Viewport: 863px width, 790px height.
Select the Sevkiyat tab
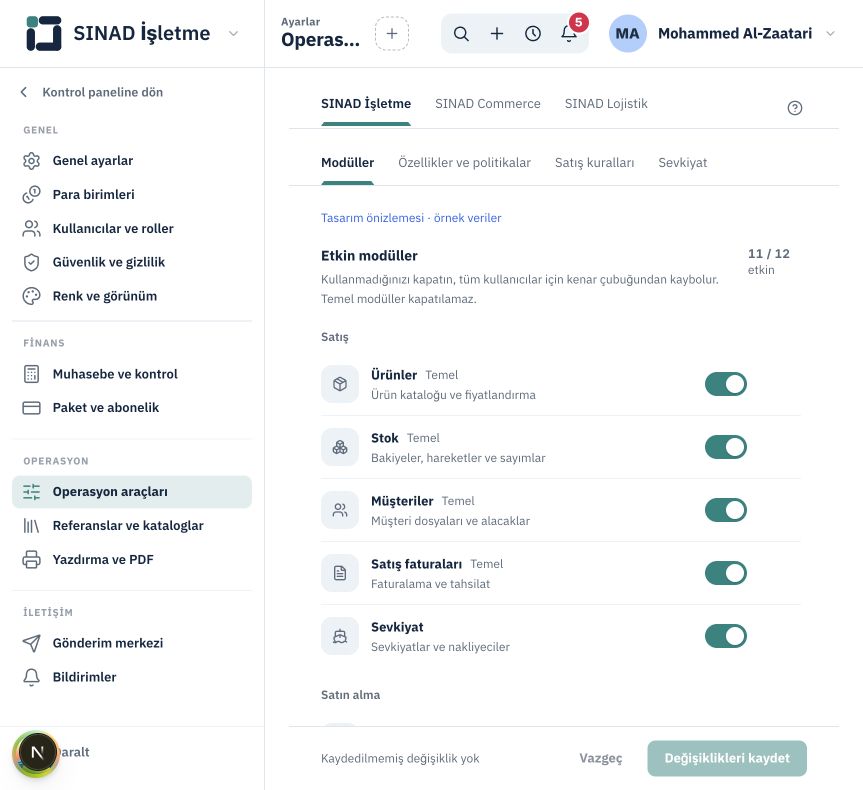point(682,163)
